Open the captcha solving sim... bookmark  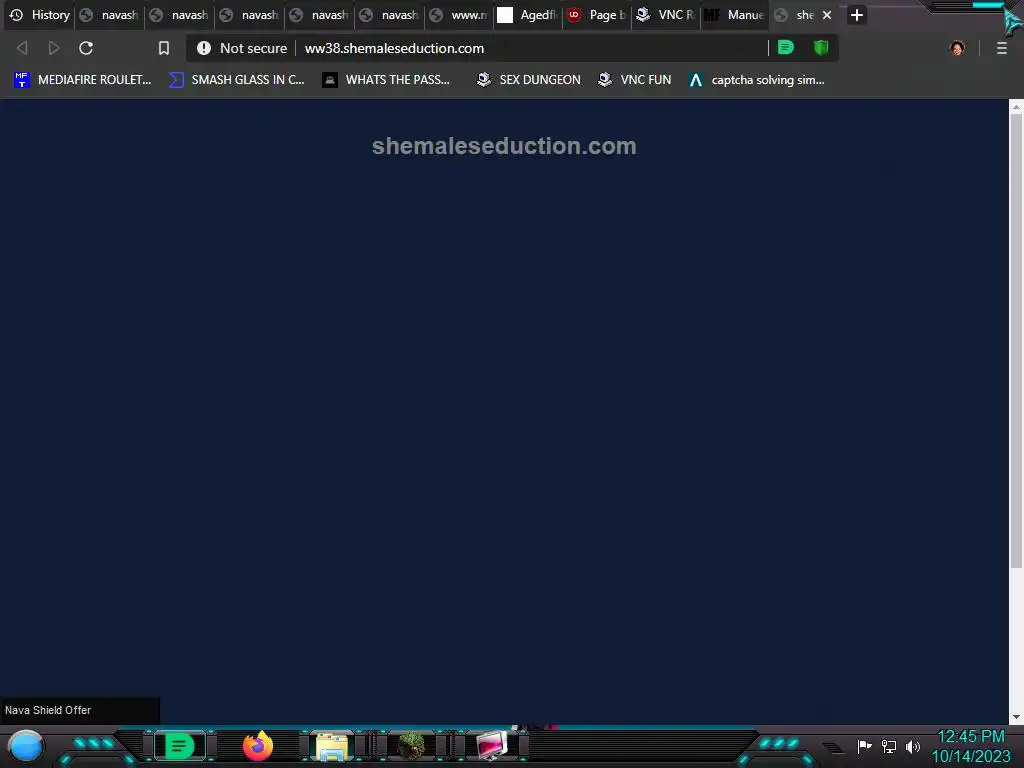coord(757,80)
